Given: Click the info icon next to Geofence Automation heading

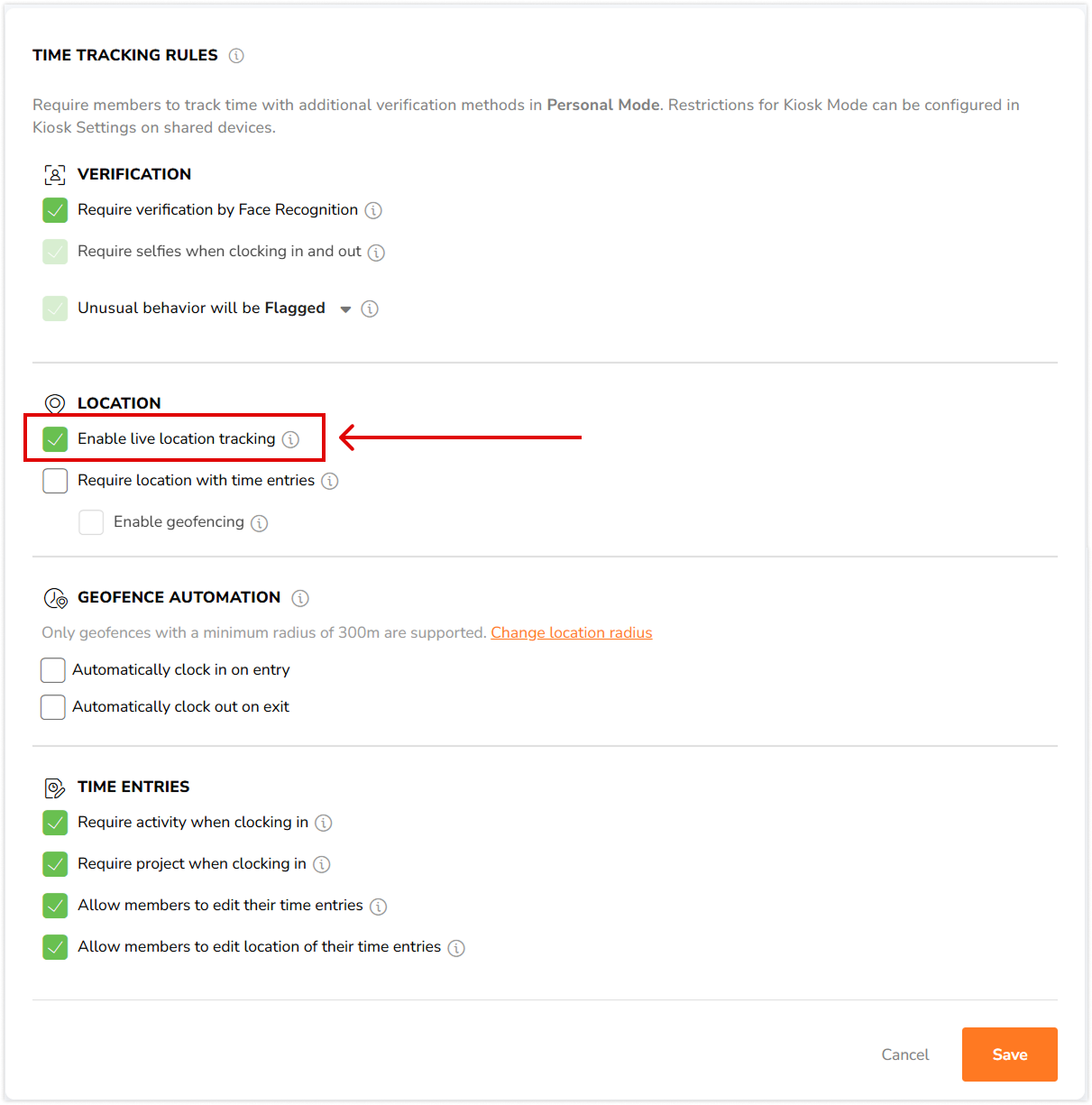Looking at the screenshot, I should (299, 597).
